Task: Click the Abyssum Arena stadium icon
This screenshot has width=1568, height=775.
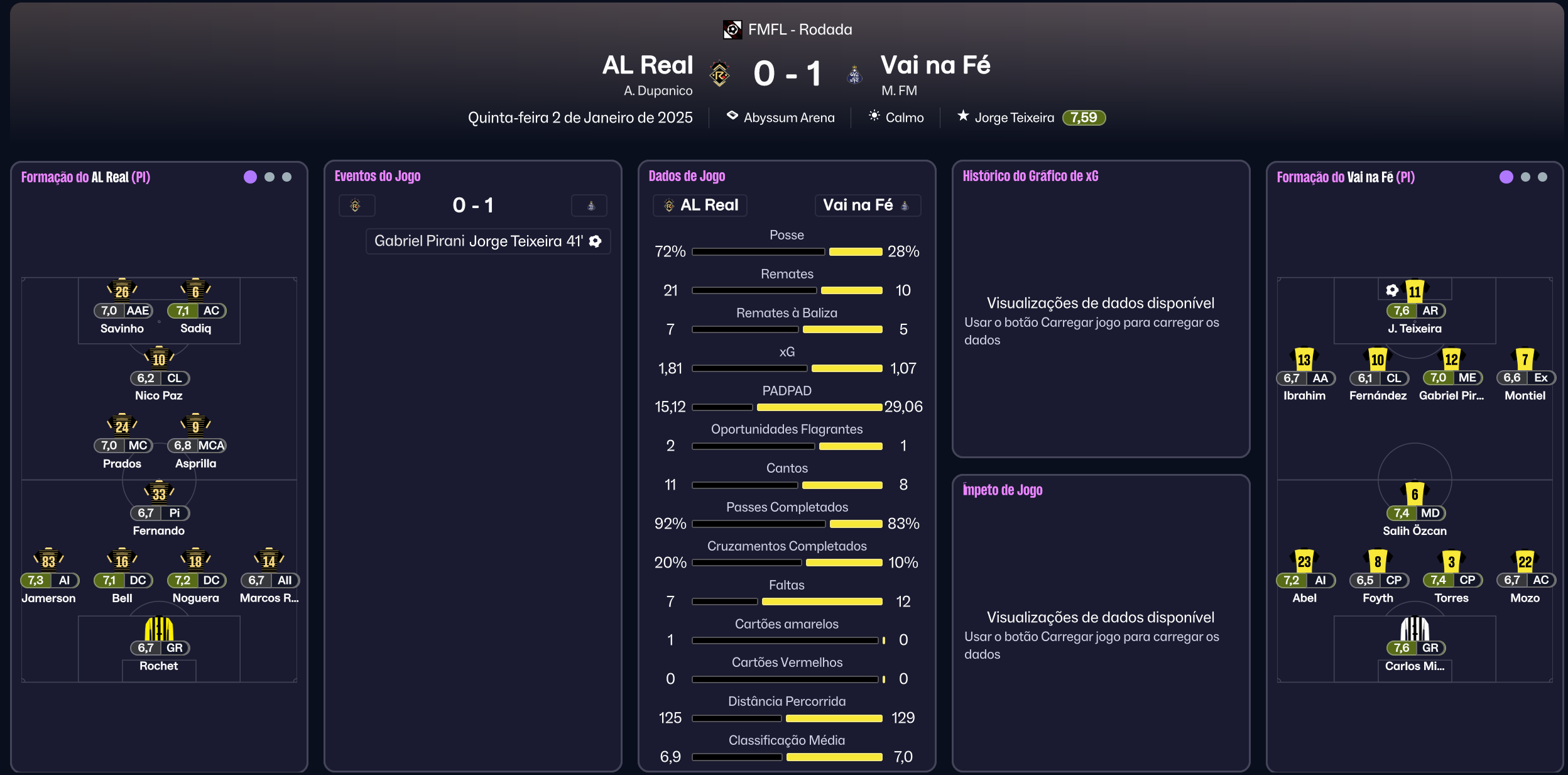Action: click(x=732, y=116)
